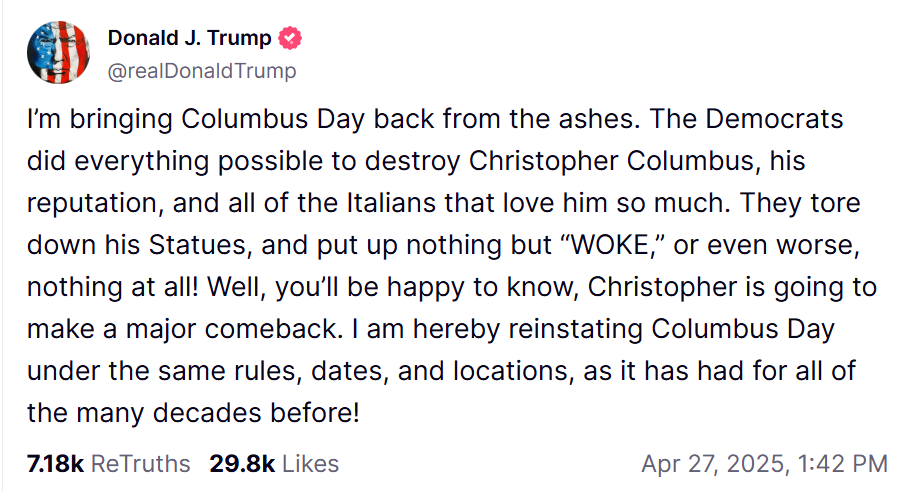903x492 pixels.
Task: Click the final line "the many decades before!"
Action: click(194, 412)
